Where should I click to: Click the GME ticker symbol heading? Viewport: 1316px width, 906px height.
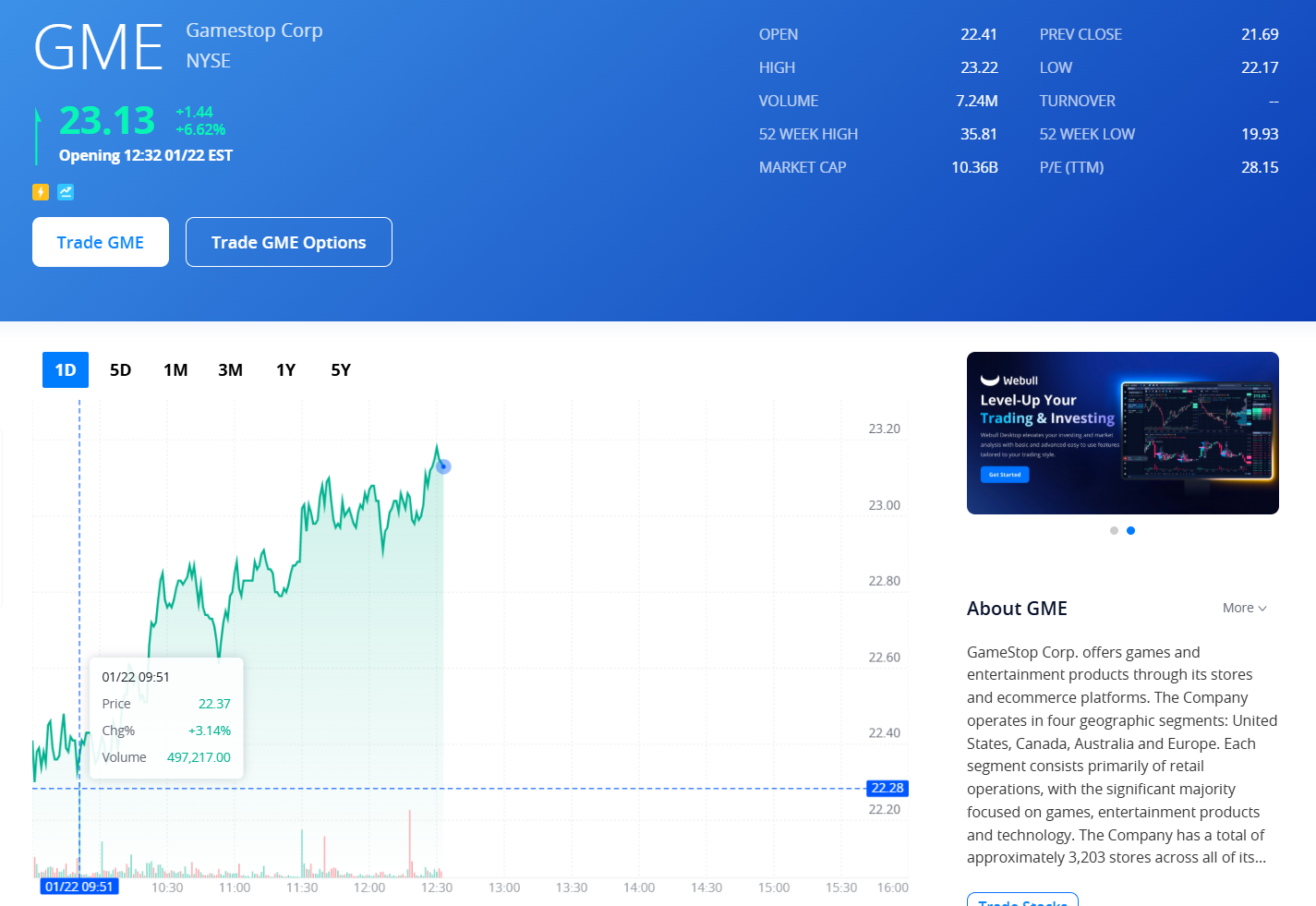99,47
